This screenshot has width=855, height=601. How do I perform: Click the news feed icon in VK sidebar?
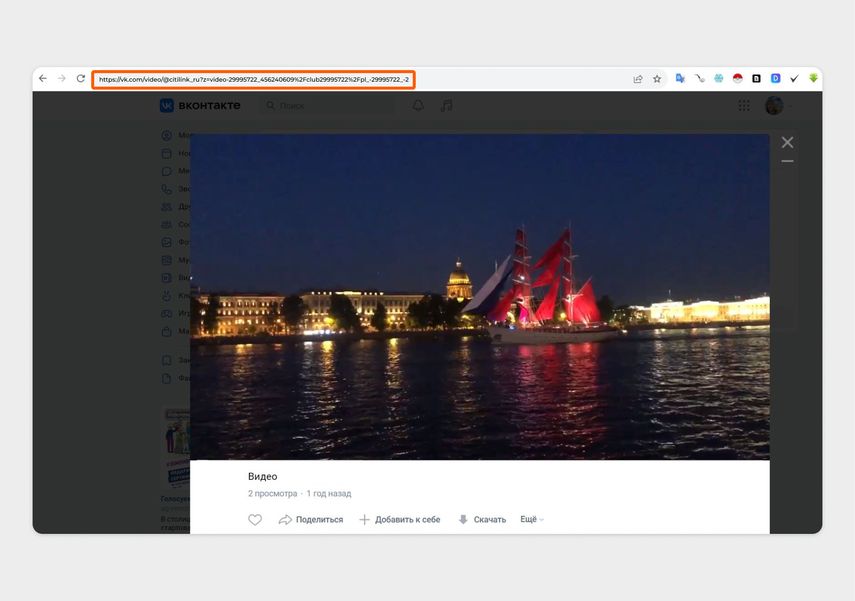[x=167, y=153]
